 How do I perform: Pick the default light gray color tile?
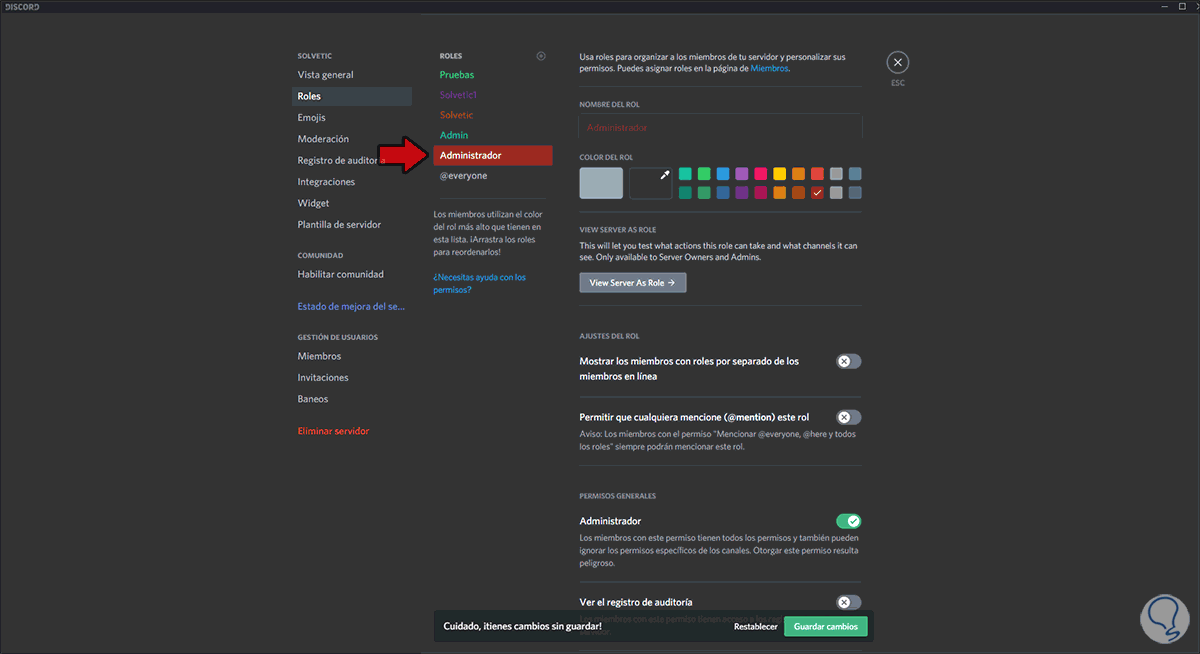601,183
